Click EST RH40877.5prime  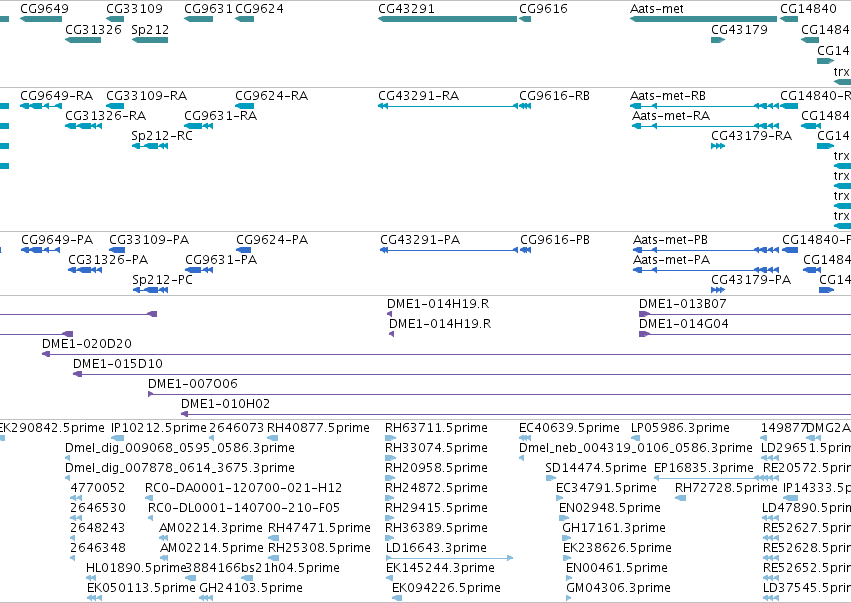point(318,428)
